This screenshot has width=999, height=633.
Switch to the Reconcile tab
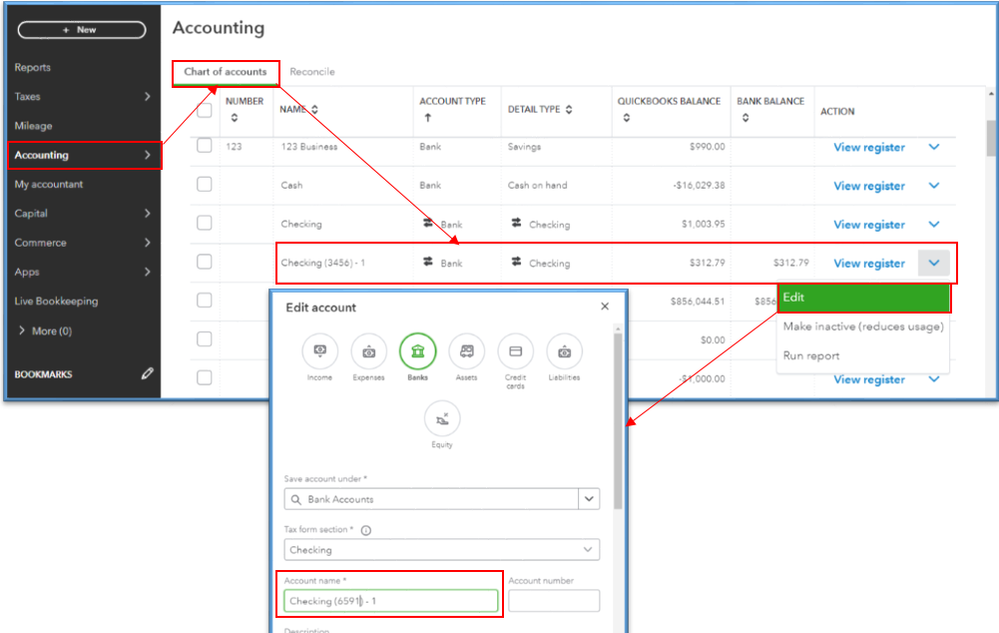coord(312,72)
